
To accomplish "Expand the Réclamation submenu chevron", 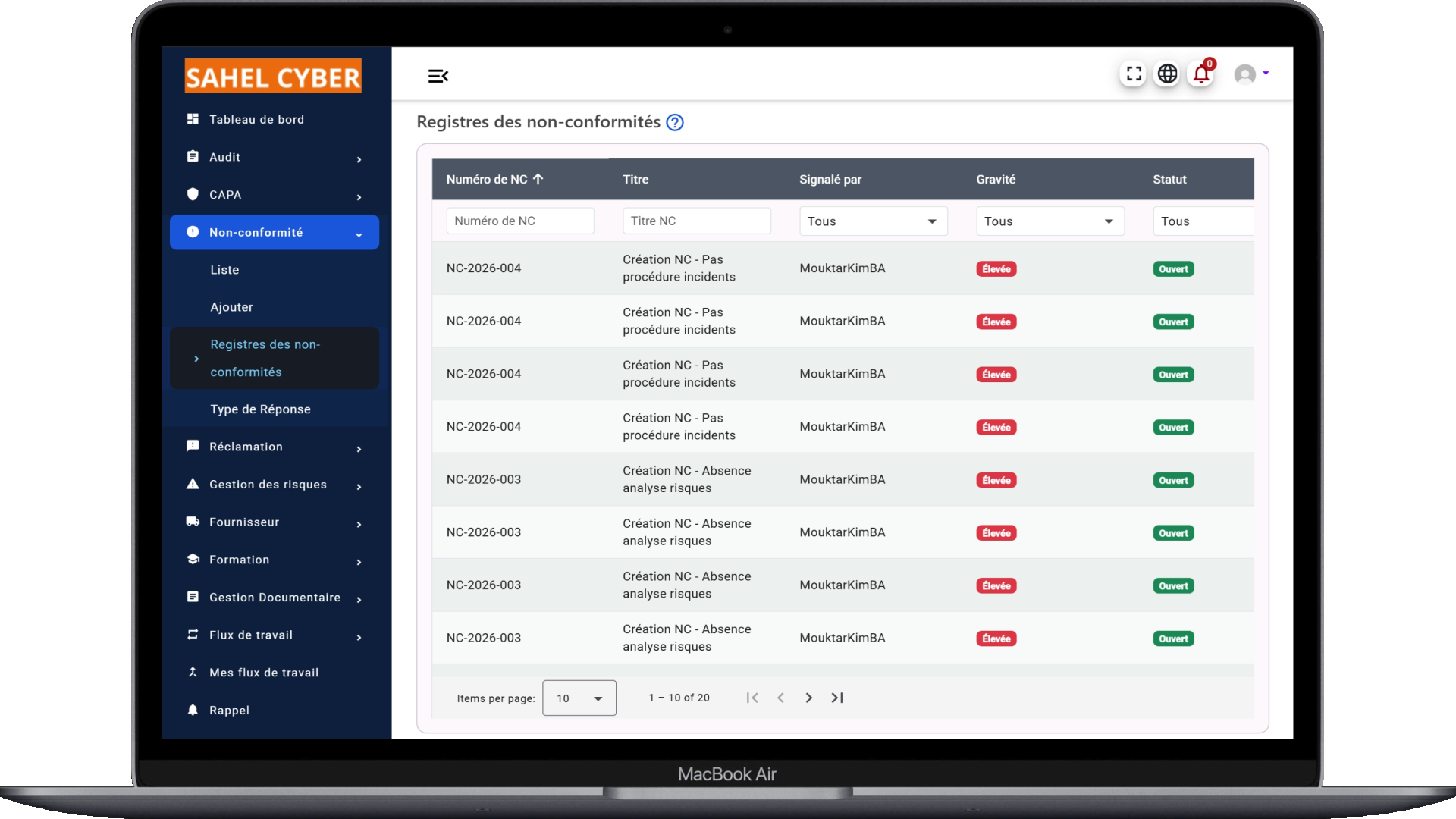I will tap(359, 449).
